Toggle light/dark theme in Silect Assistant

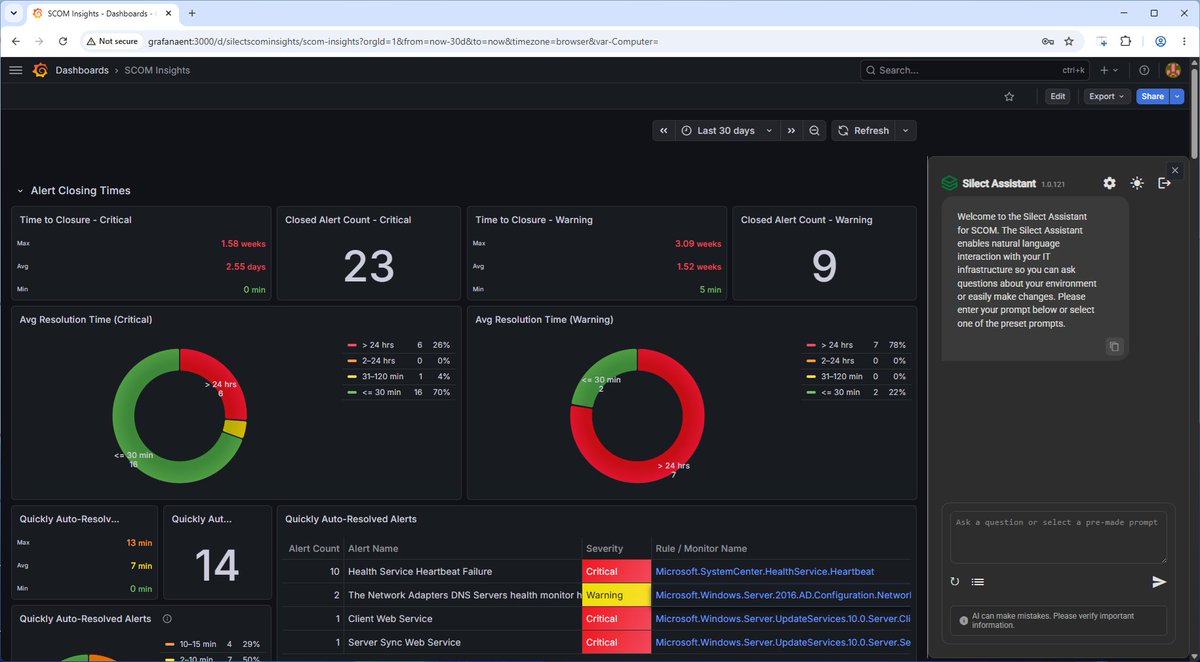point(1137,183)
